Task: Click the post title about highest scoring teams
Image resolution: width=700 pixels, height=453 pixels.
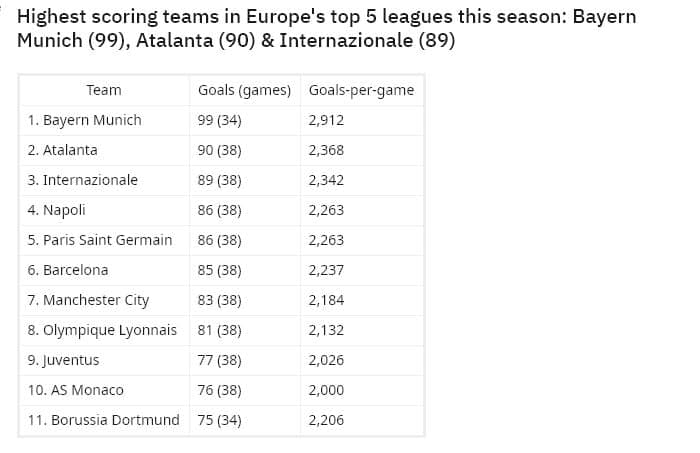Action: pos(326,29)
